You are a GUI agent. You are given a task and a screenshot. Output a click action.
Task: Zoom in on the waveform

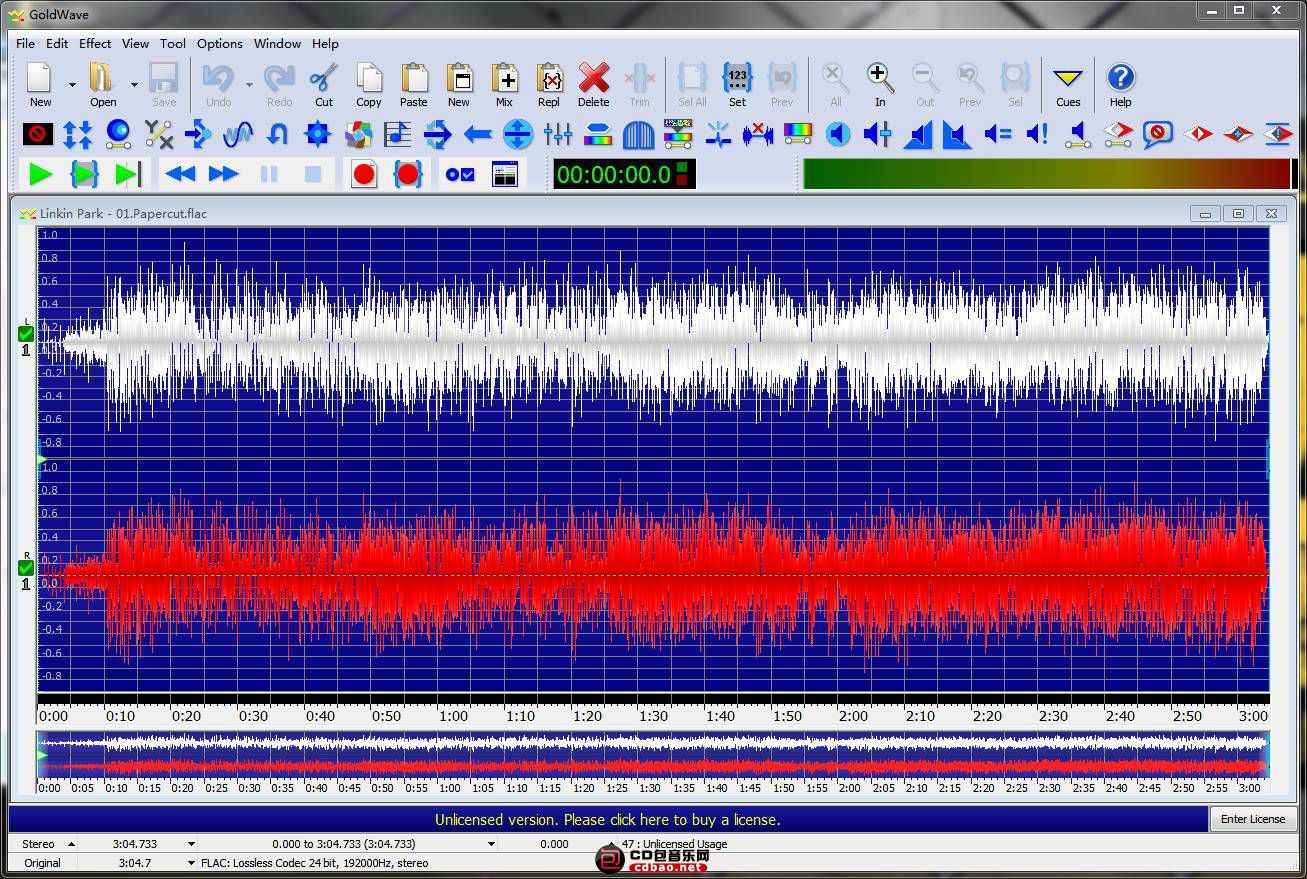[880, 84]
